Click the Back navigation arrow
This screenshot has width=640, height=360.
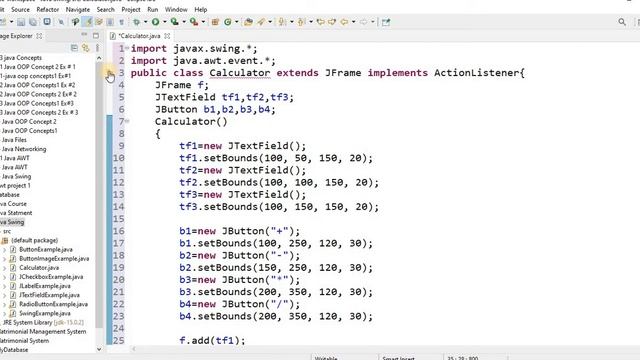pos(344,22)
